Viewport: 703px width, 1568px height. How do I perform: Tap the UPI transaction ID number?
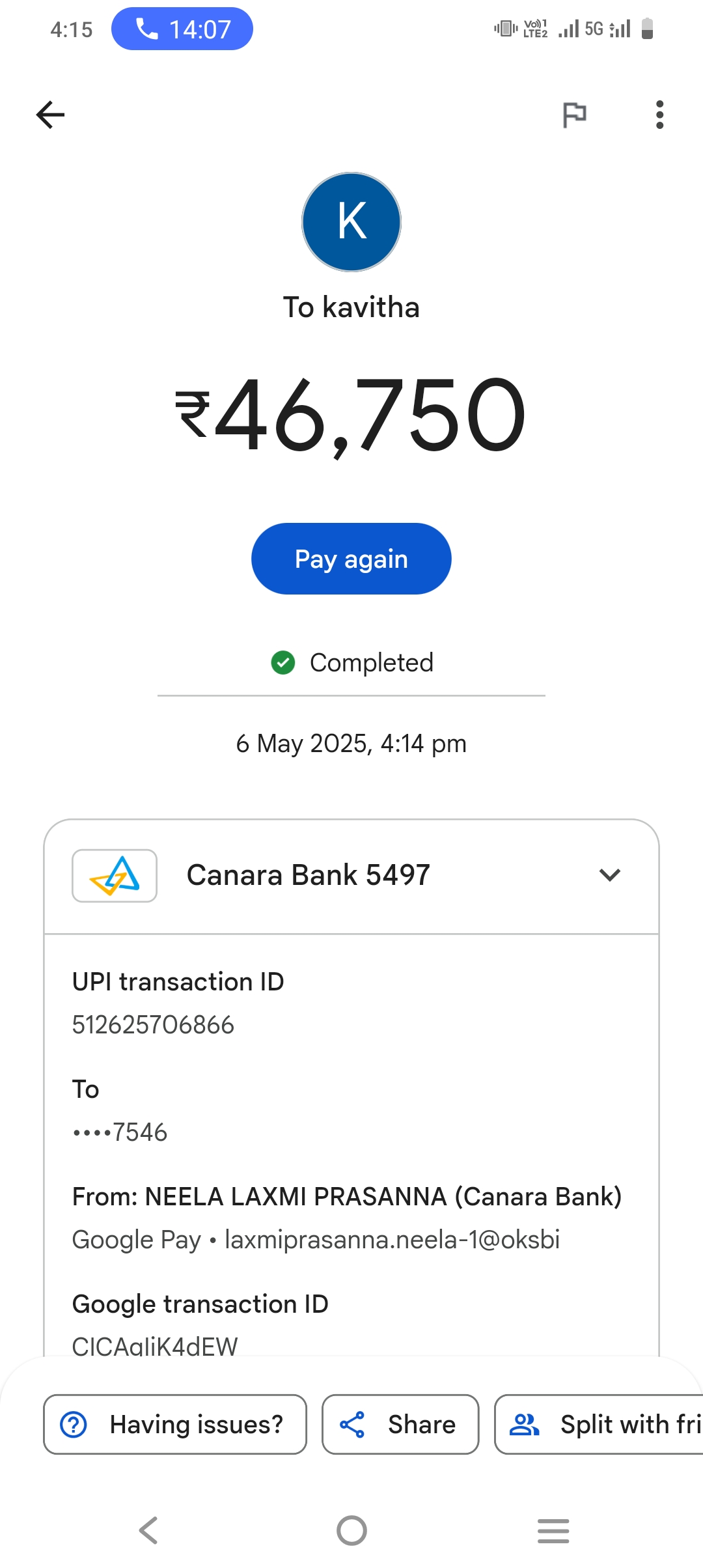pos(153,1025)
